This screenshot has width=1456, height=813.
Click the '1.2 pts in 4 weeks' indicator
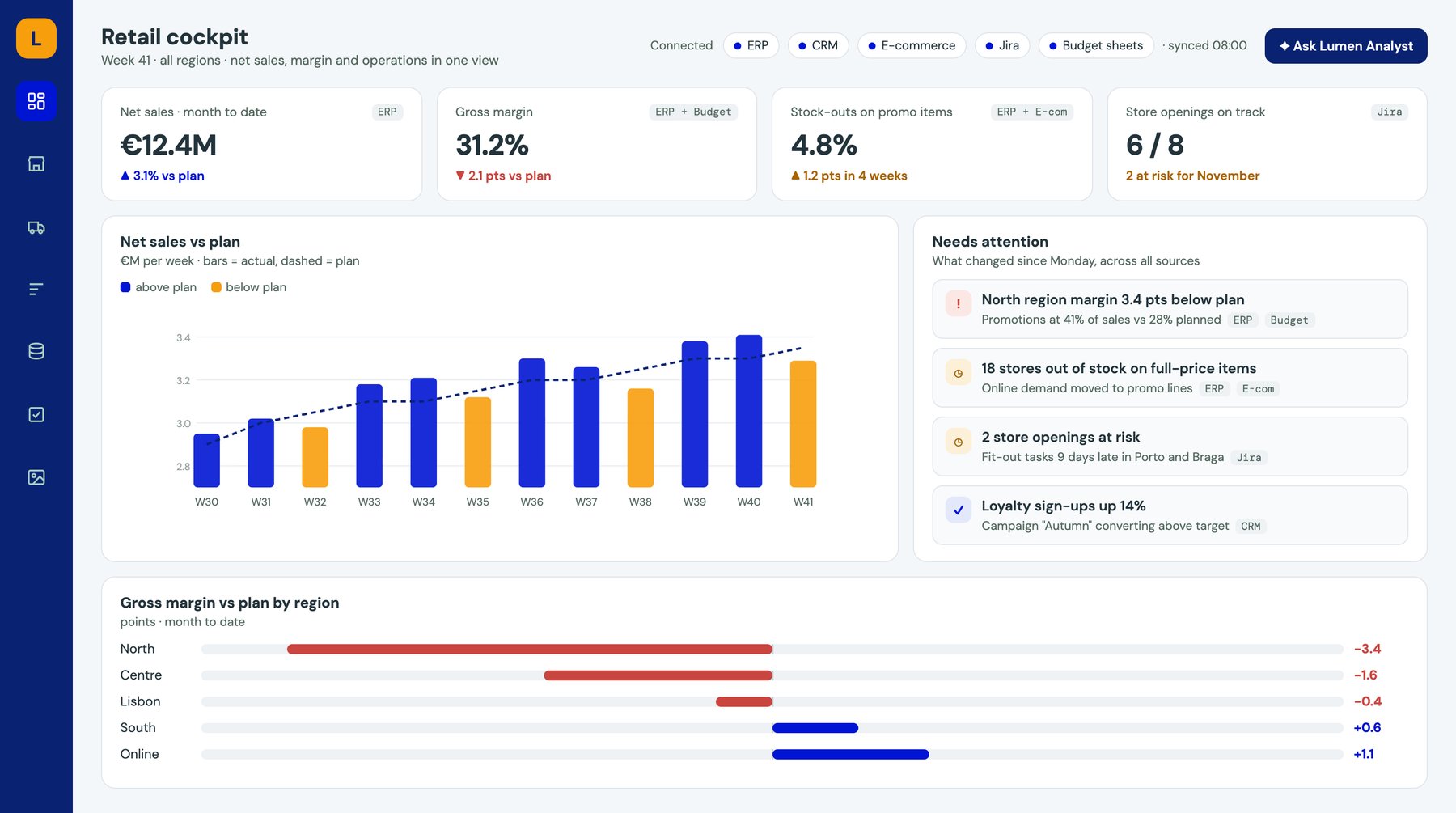(849, 176)
